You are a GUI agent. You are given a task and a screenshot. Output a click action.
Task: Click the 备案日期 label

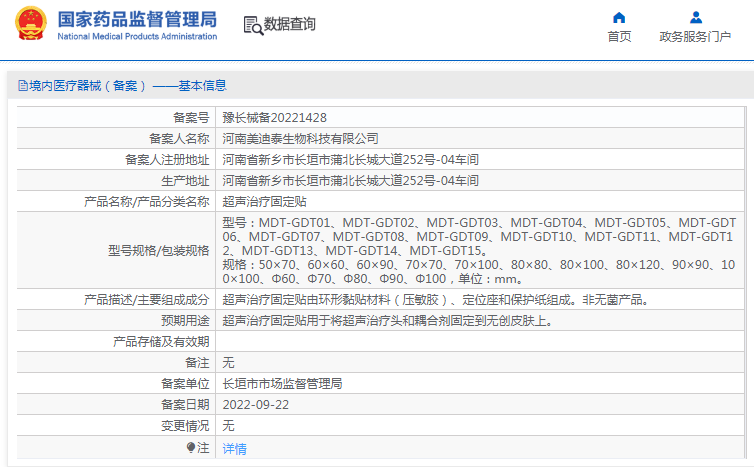coord(185,405)
